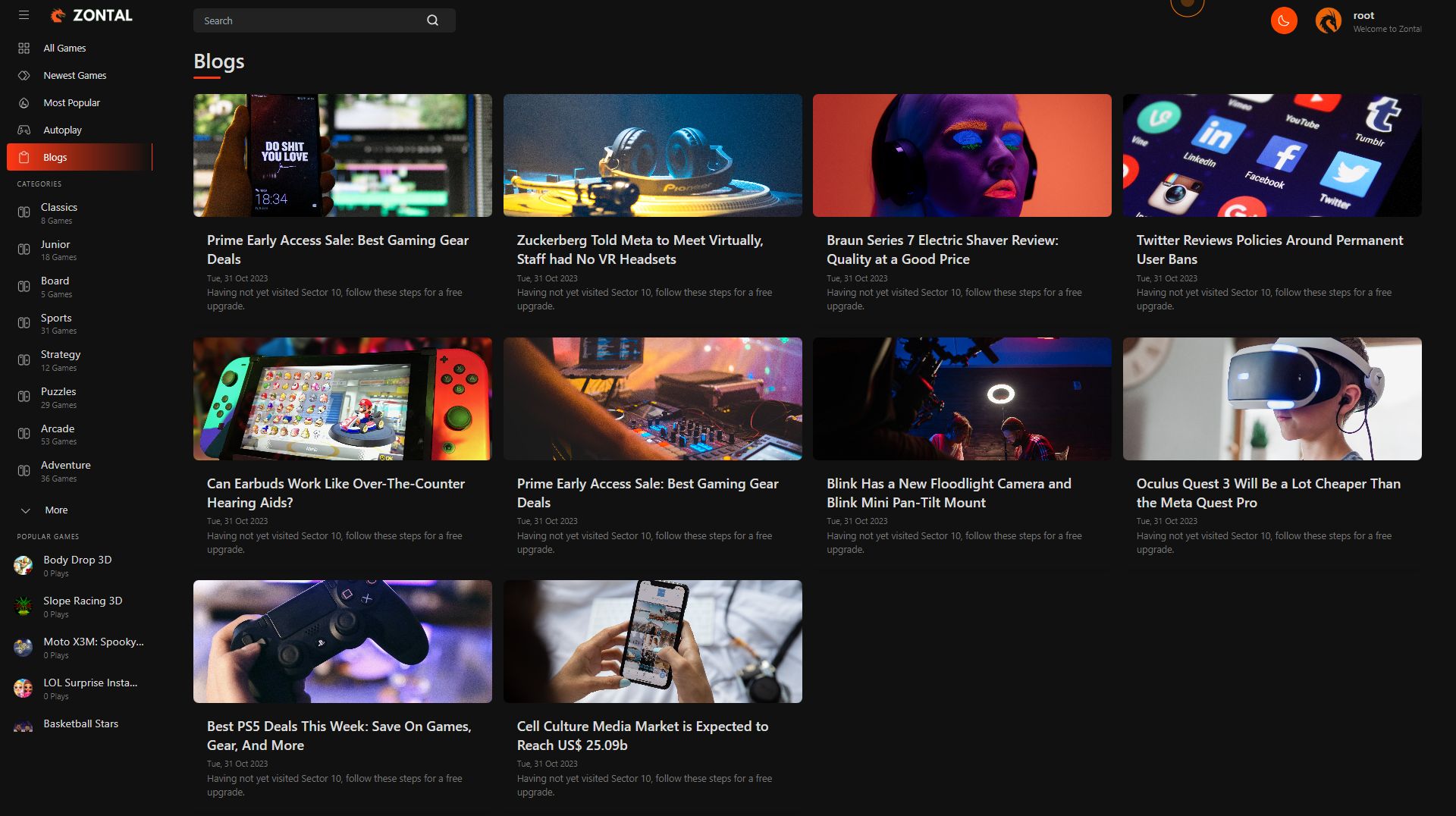Click the Junior category icon

(24, 250)
